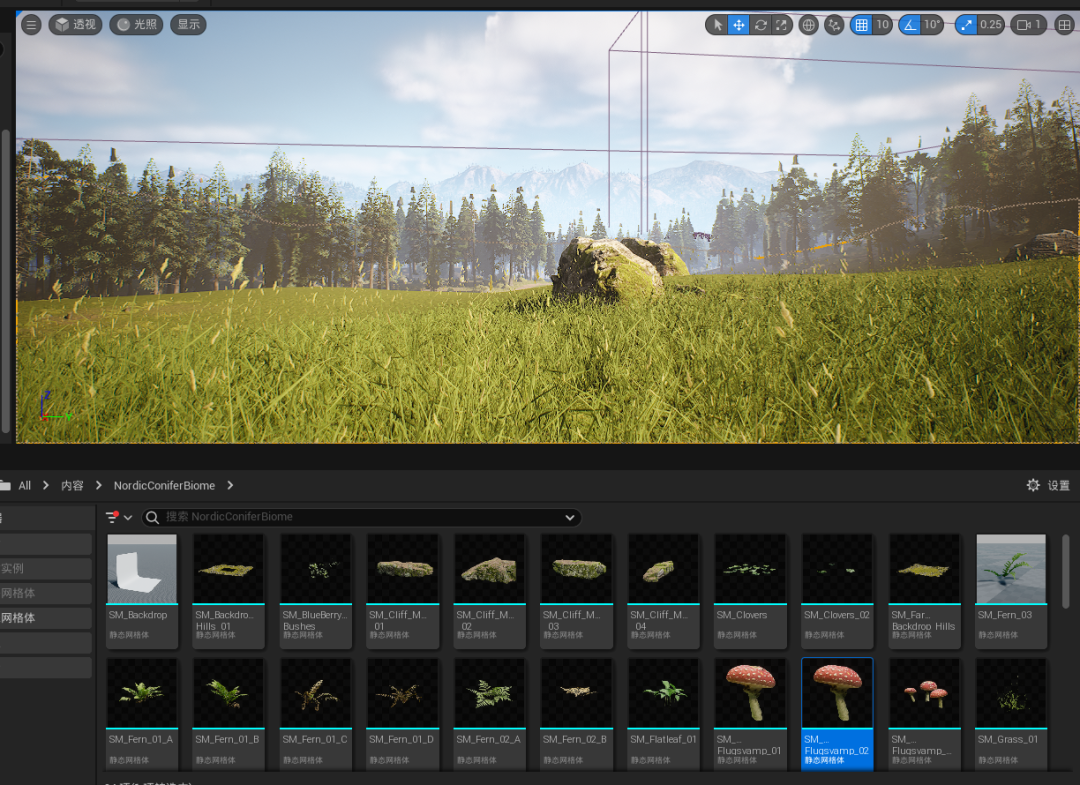
Task: Toggle grid snapping on or off
Action: [861, 25]
